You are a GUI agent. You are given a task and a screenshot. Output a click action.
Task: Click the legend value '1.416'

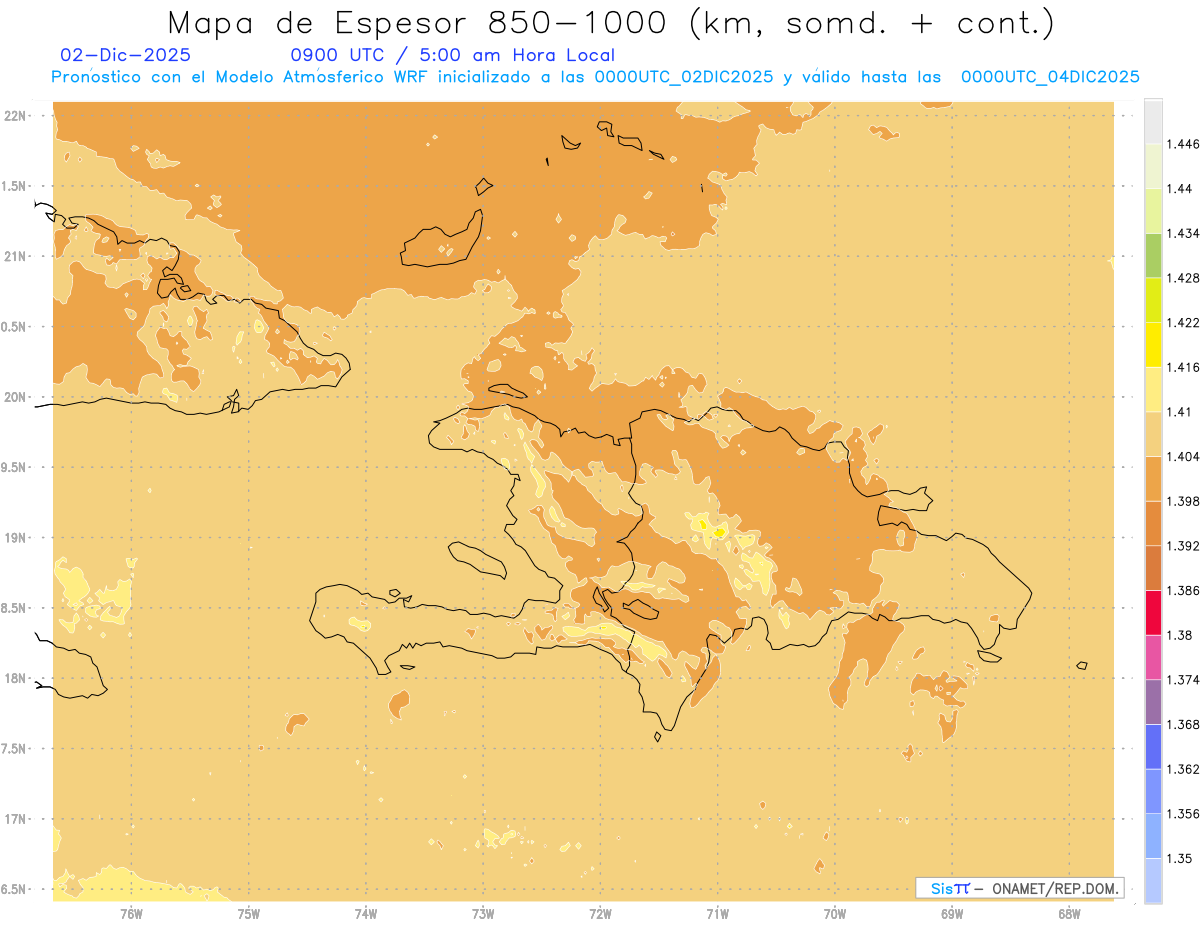[x=1183, y=367]
